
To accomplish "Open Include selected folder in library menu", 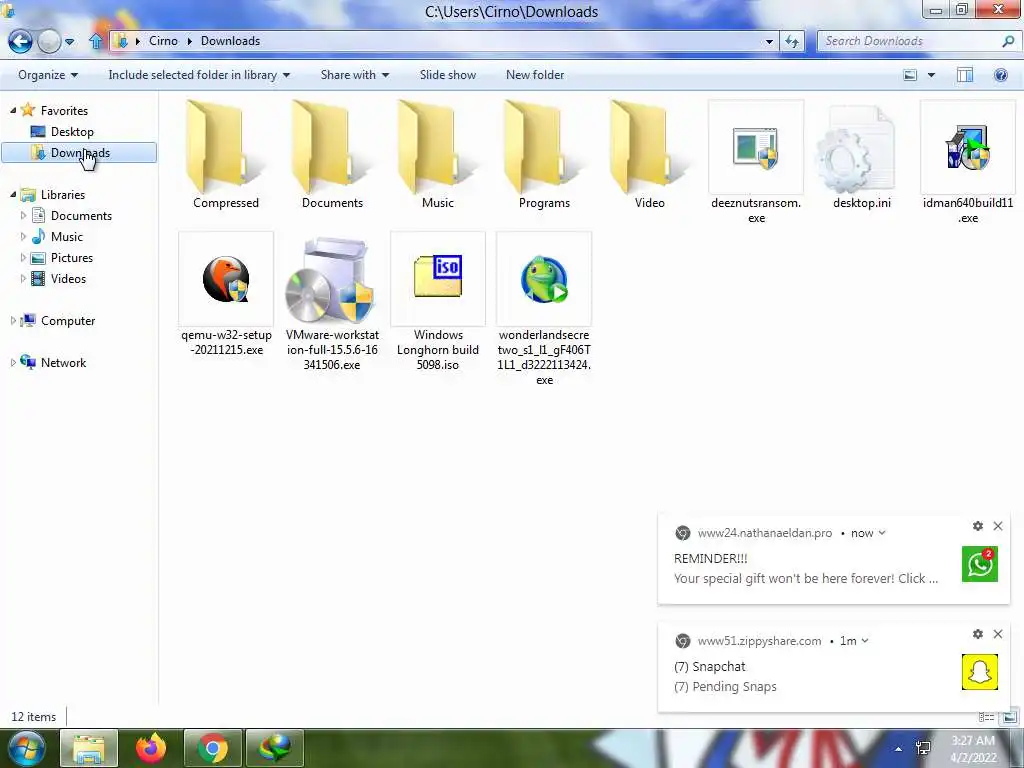I will [199, 75].
